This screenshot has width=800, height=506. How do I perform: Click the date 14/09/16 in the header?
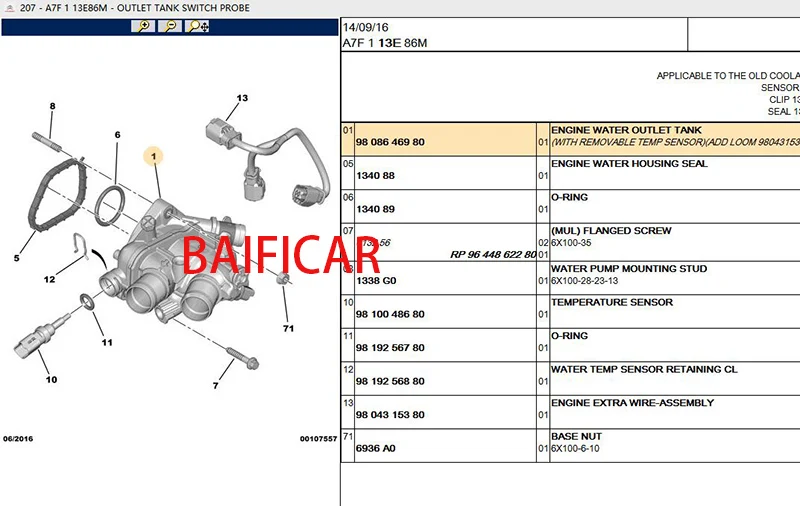(365, 28)
